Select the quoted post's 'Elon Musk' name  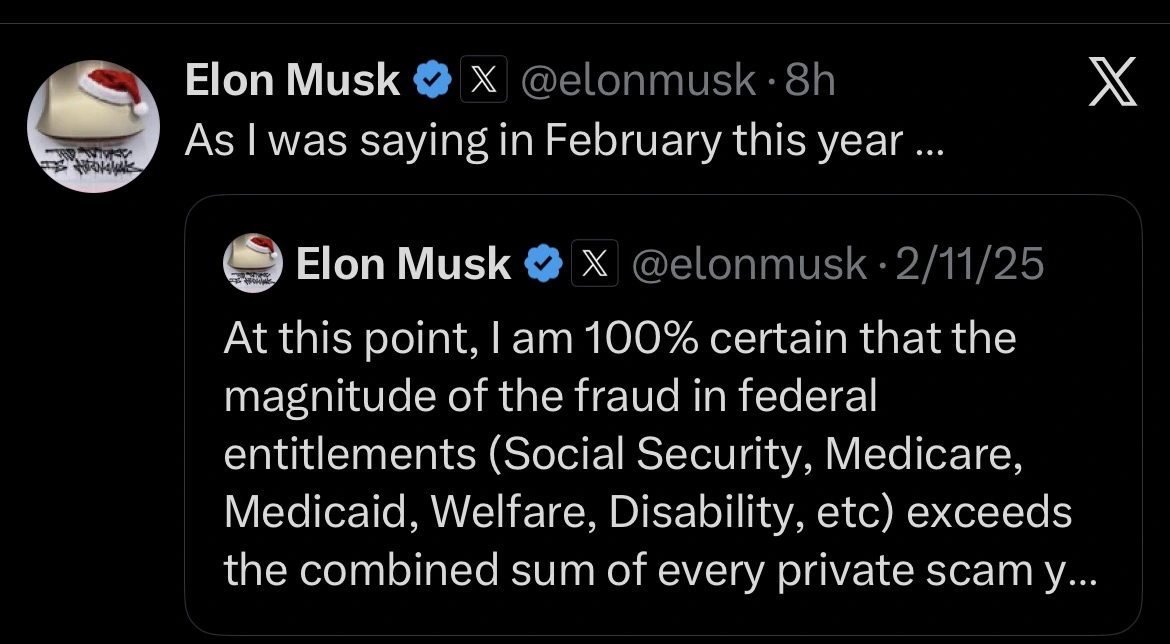[x=403, y=264]
